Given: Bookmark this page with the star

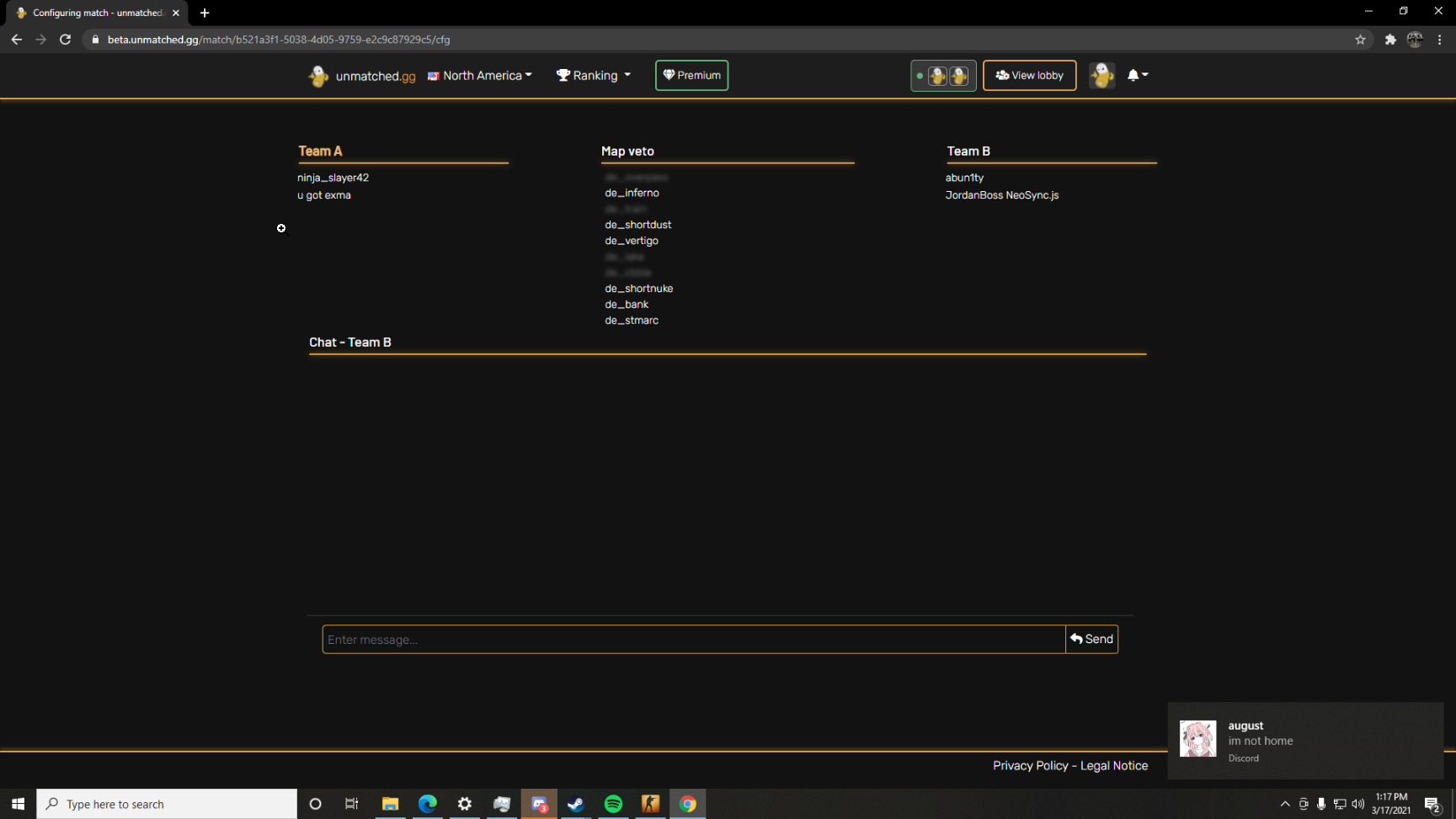Looking at the screenshot, I should 1360,40.
